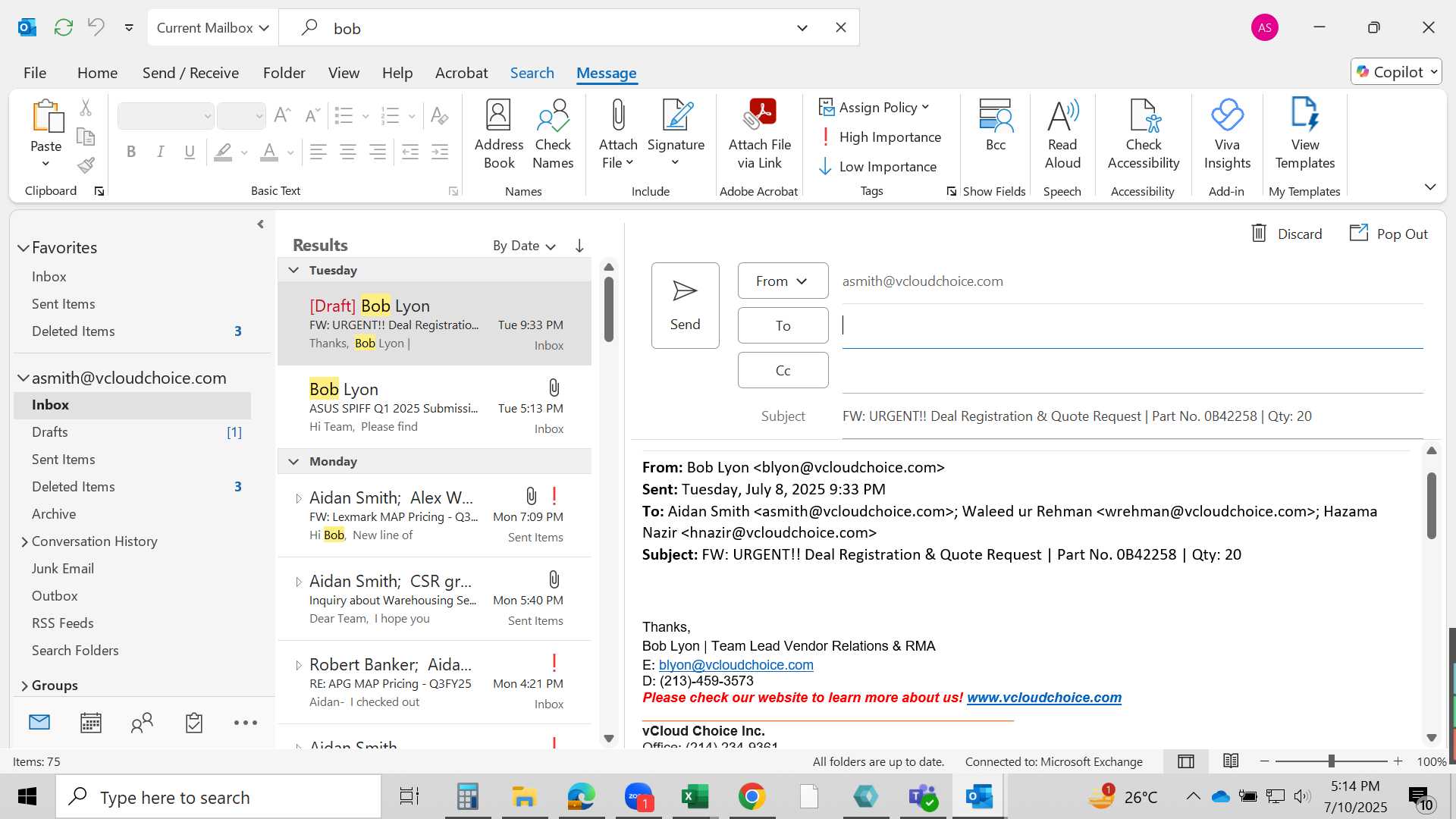Click the font color red swatch

coord(269,152)
